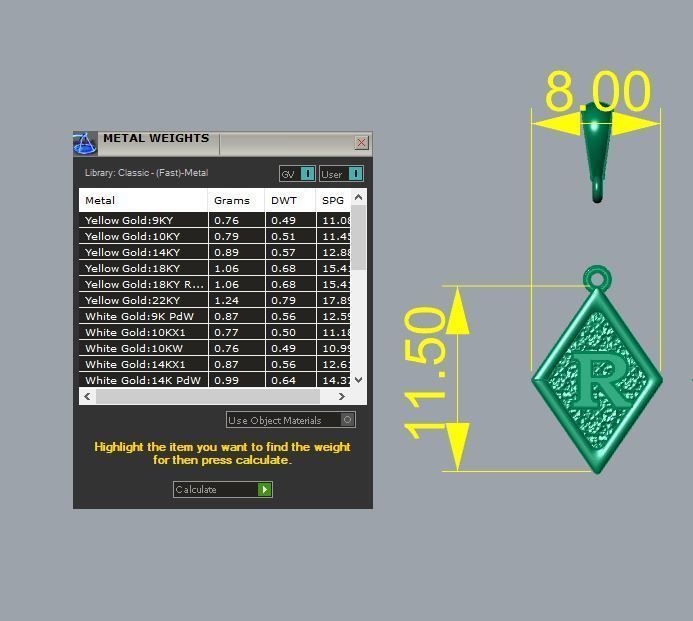The height and width of the screenshot is (621, 693).
Task: Click the 0.79 grams value for 10KY
Action: tap(226, 236)
